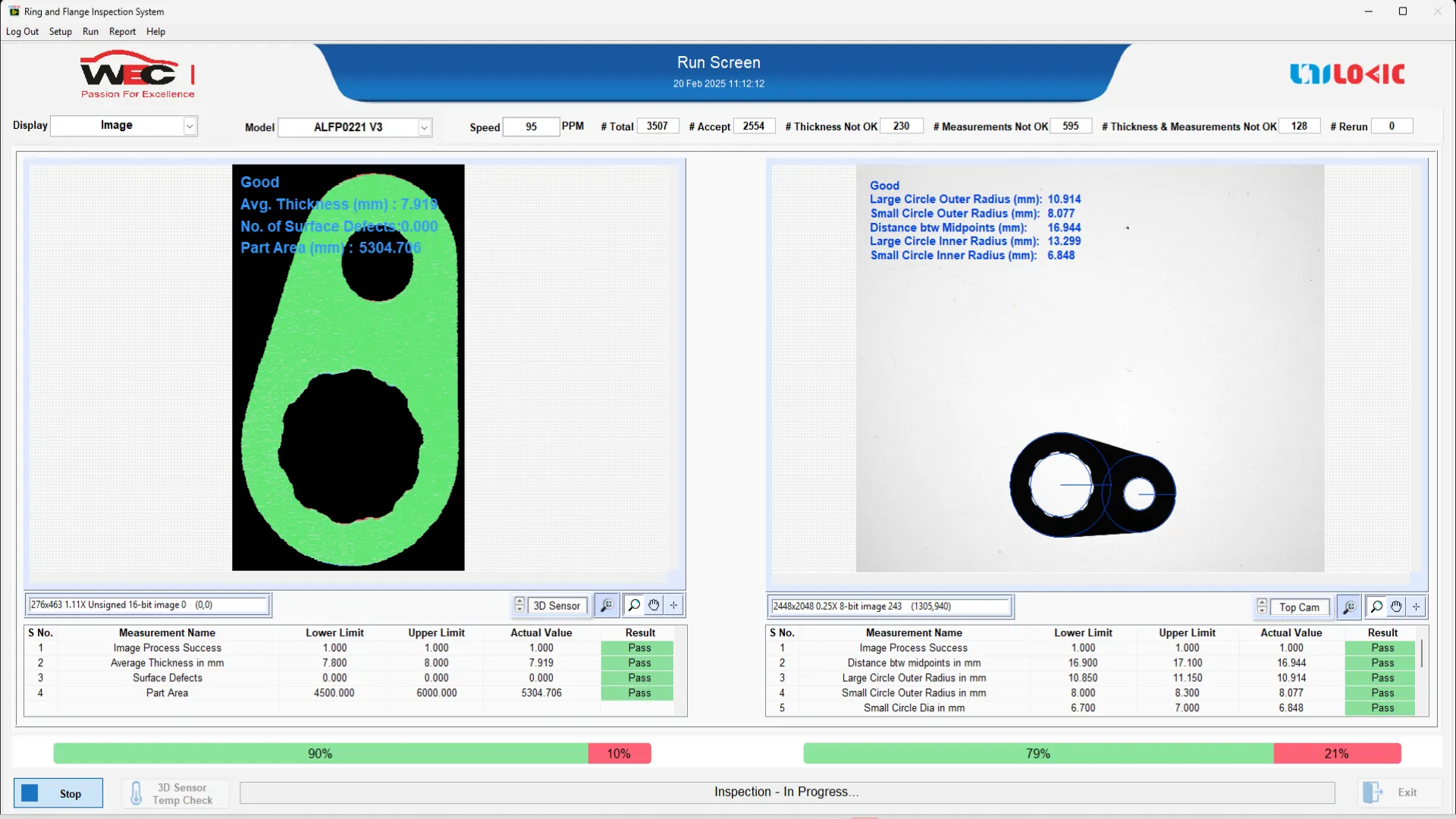Click the Top Cam selector up/down stepper

(x=1262, y=607)
